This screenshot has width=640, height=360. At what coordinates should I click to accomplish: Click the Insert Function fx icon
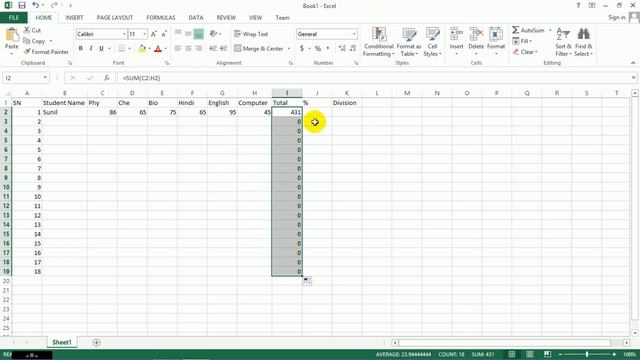click(x=107, y=78)
